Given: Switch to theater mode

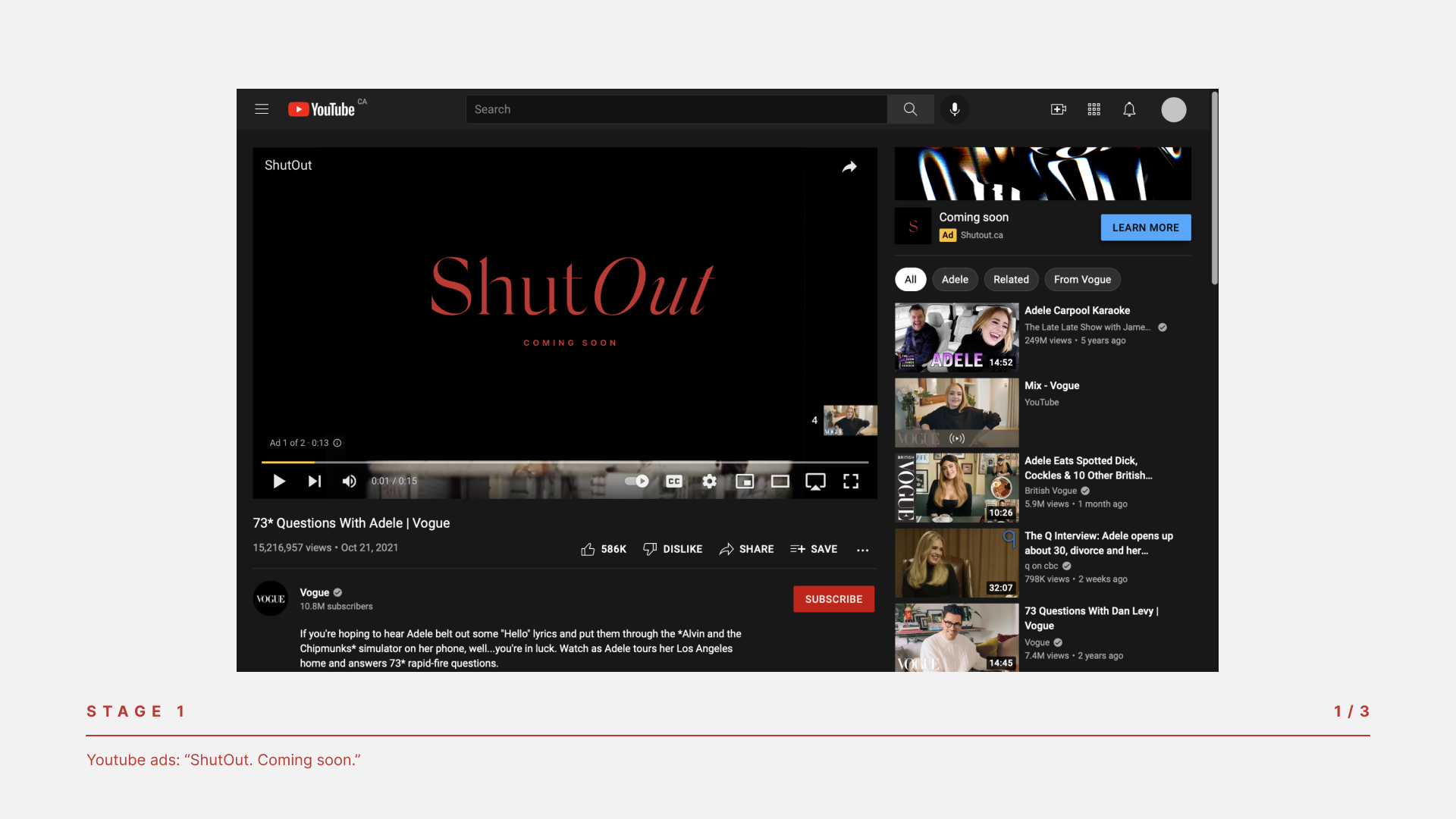Looking at the screenshot, I should click(780, 481).
